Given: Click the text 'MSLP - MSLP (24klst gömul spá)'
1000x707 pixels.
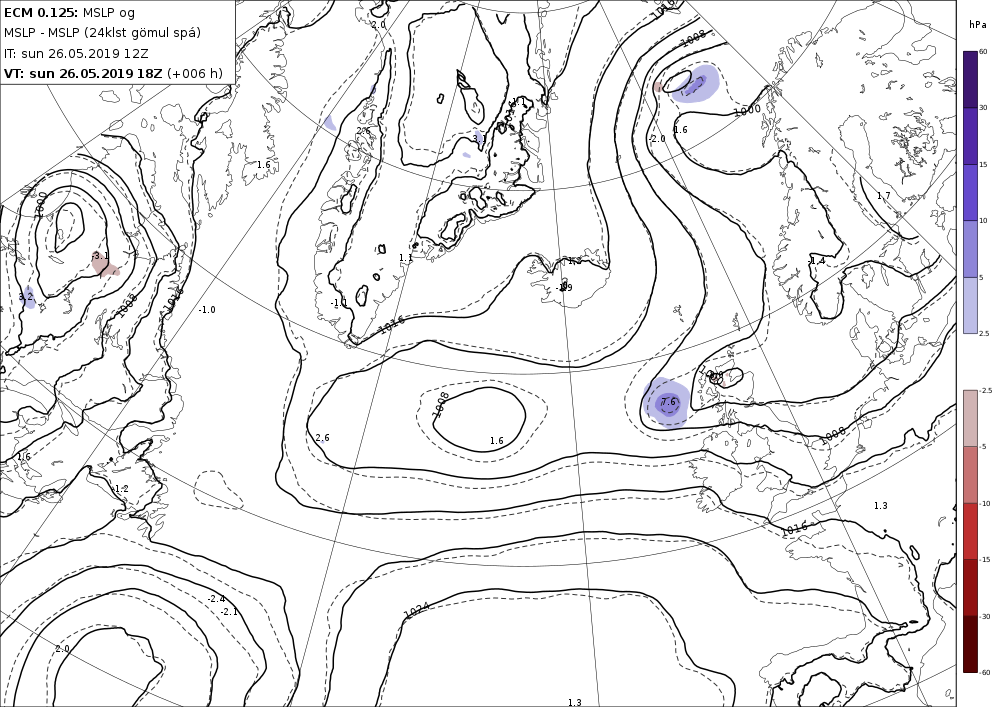Looking at the screenshot, I should point(102,33).
